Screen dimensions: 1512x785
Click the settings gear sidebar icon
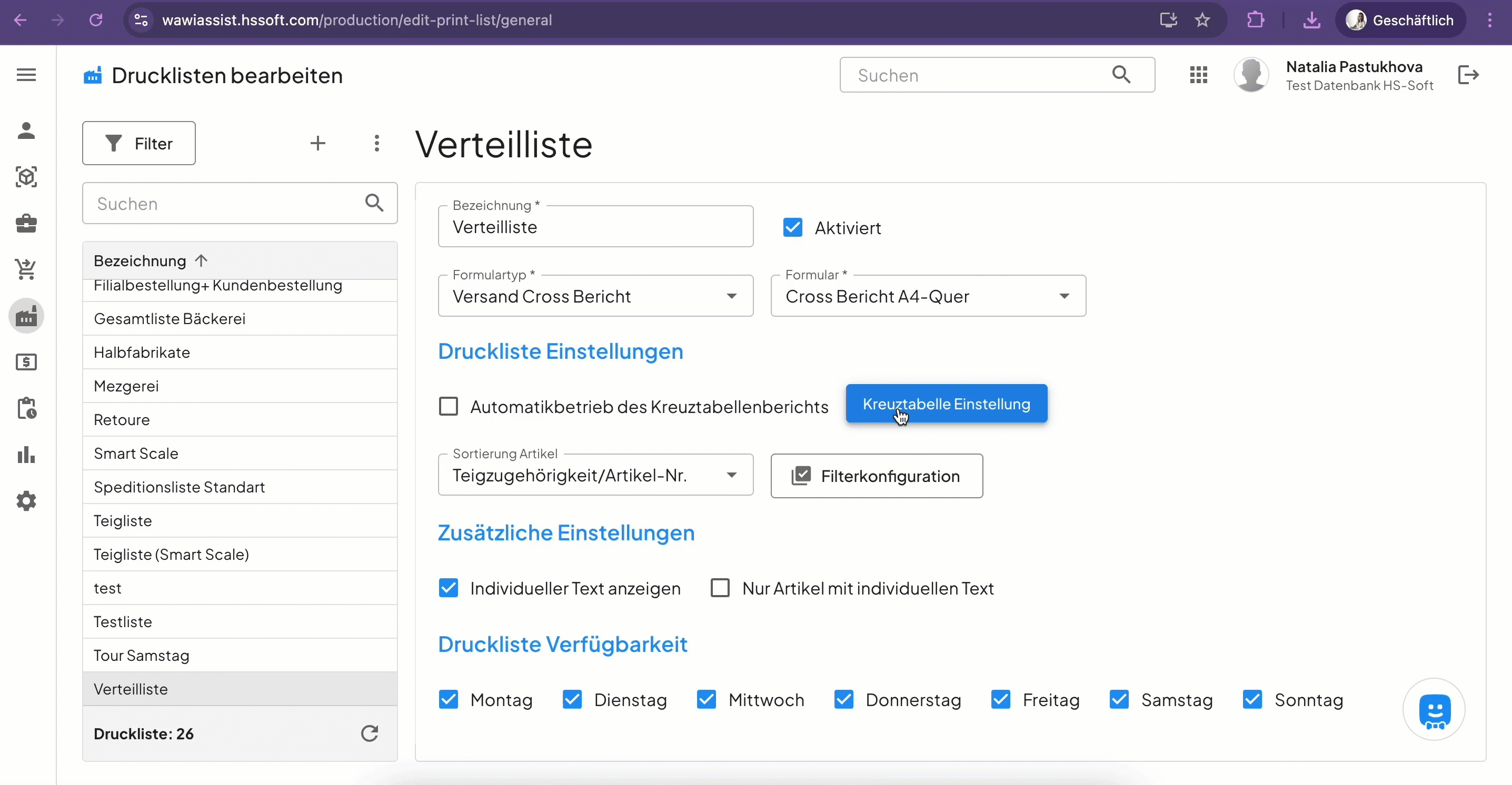pyautogui.click(x=26, y=501)
